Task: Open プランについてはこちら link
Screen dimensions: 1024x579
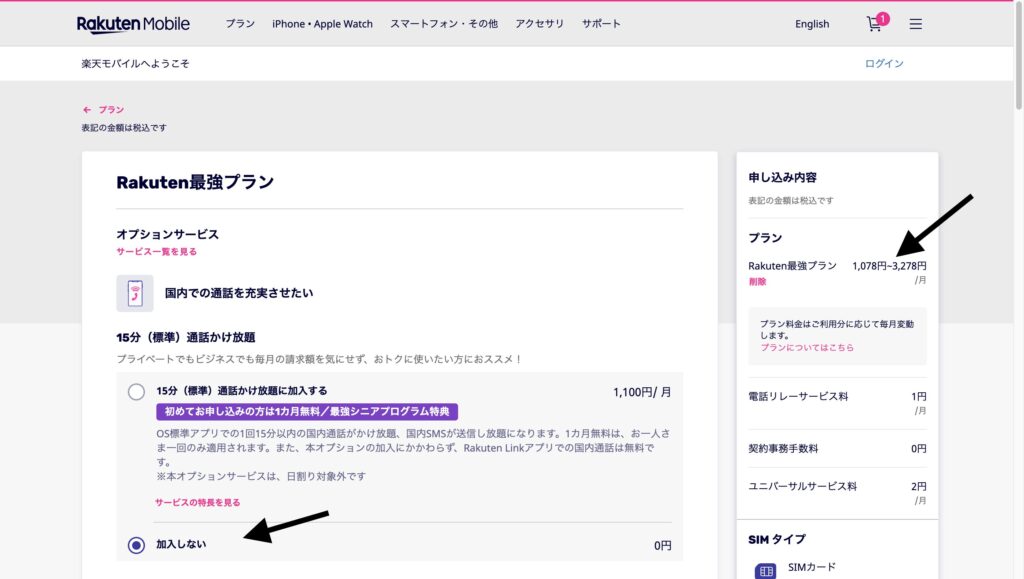Action: [x=807, y=347]
